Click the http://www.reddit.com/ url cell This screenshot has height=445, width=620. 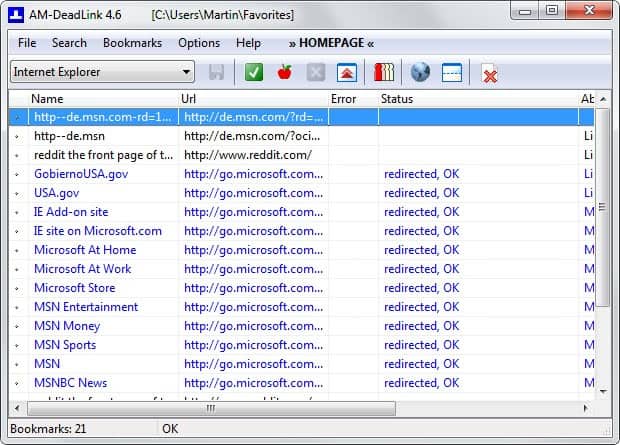point(253,155)
